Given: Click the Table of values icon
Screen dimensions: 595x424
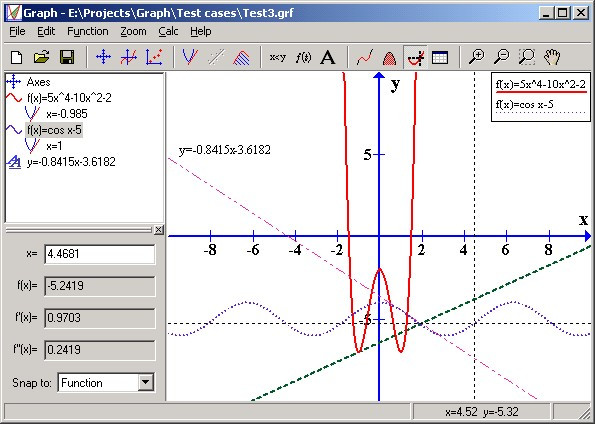Looking at the screenshot, I should 440,58.
